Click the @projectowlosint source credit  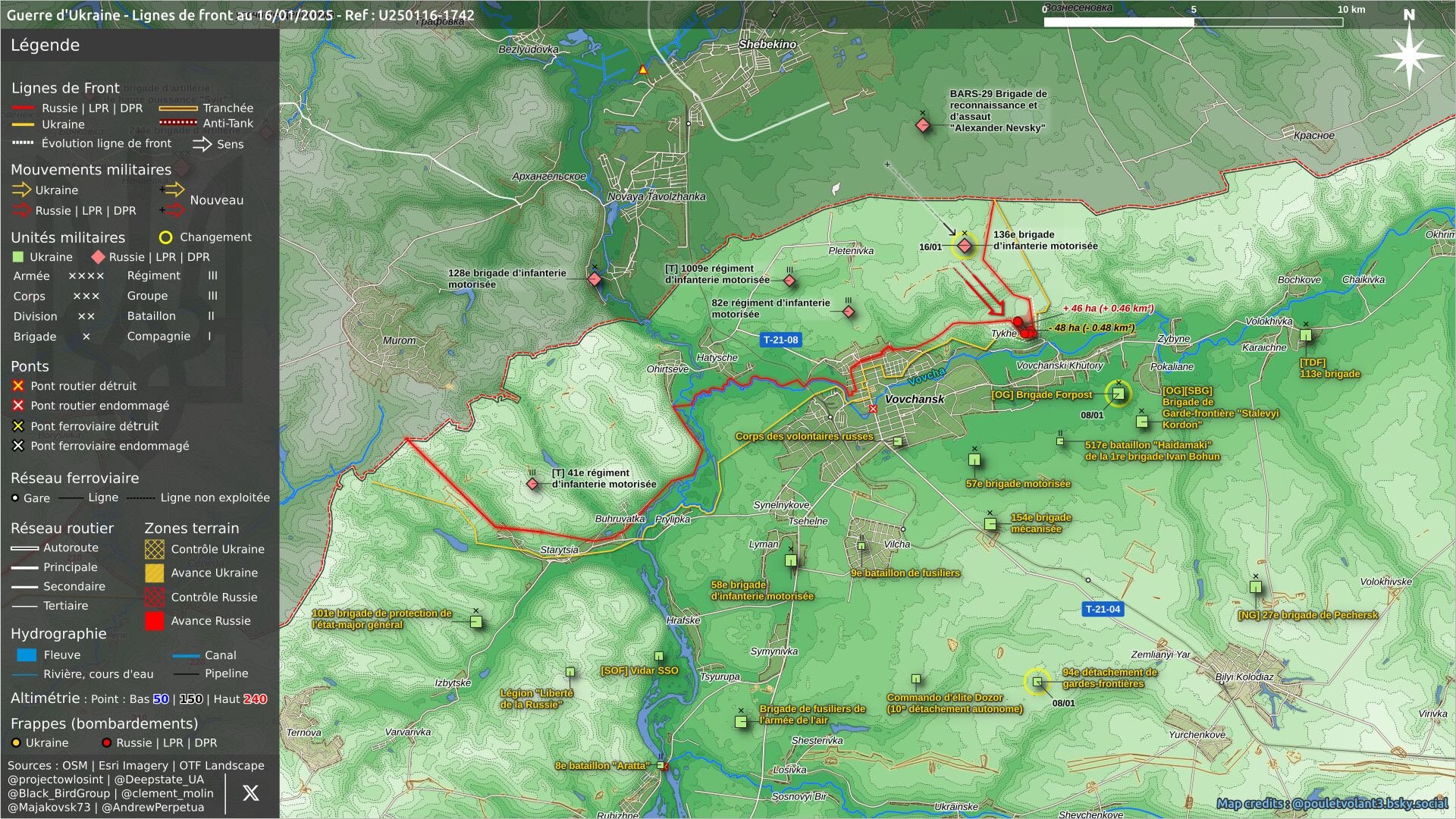pos(55,780)
